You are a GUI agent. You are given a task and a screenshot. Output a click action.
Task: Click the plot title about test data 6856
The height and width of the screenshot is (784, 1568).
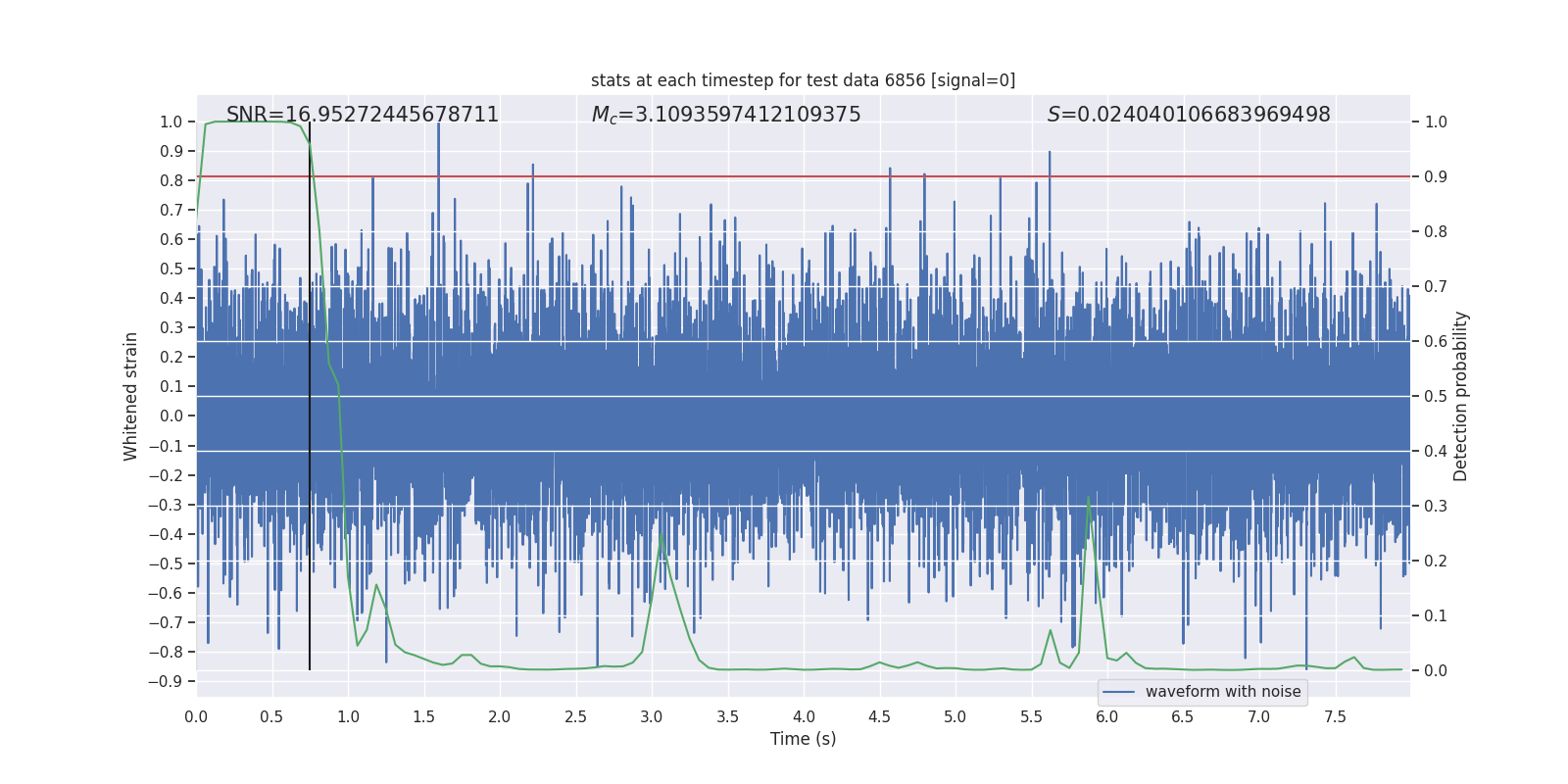point(803,80)
